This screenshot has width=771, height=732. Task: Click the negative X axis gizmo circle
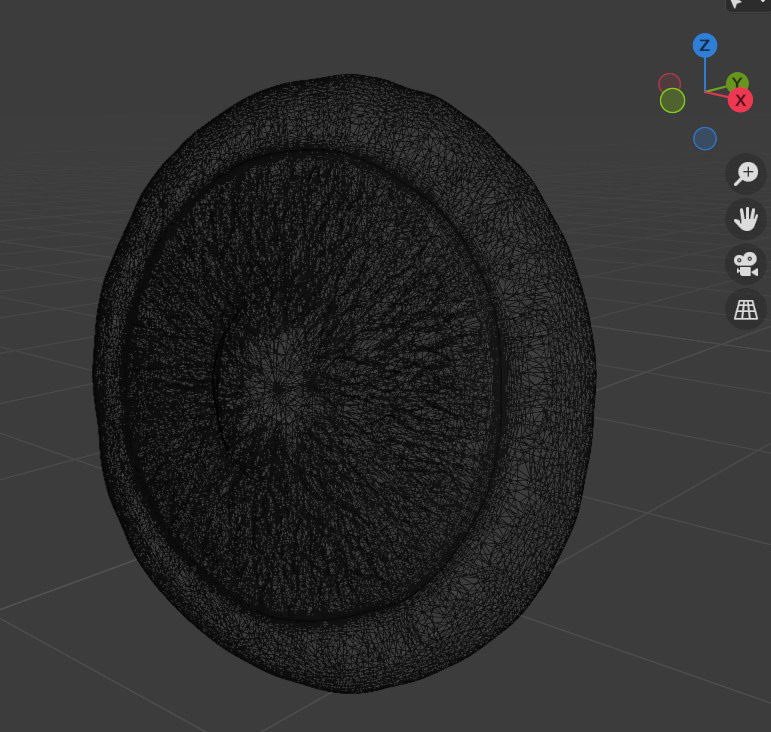click(x=669, y=84)
